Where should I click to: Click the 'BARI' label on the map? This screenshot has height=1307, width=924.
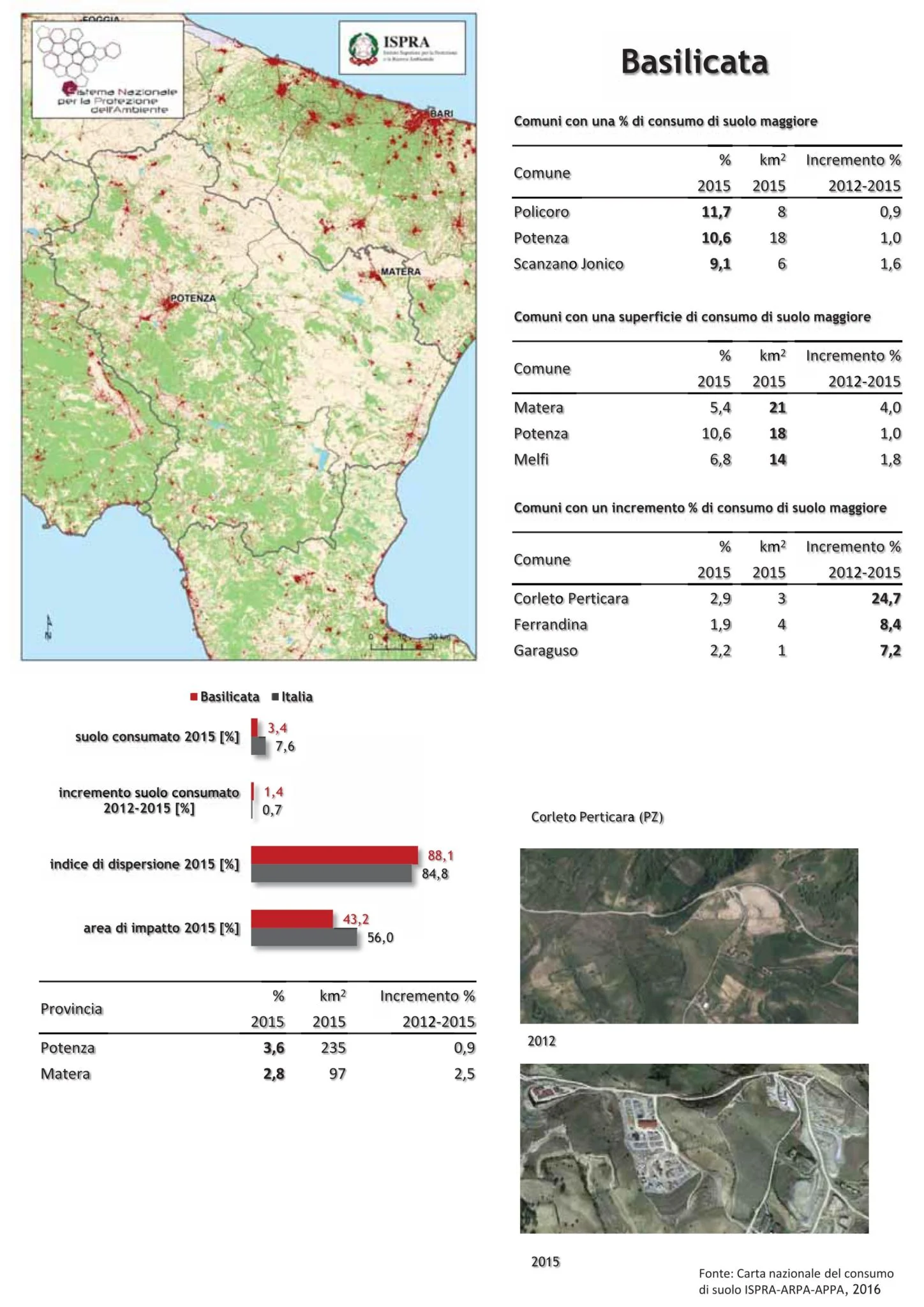[x=442, y=114]
